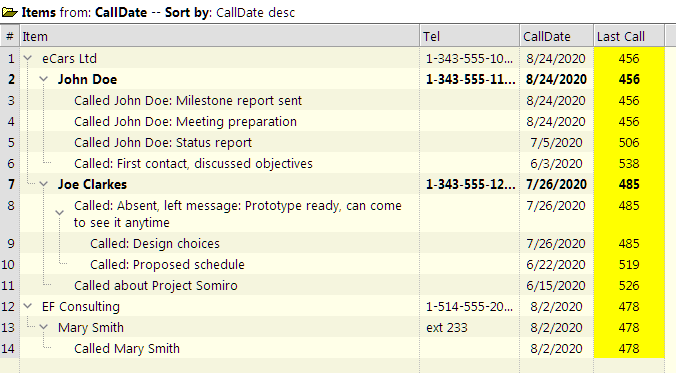Select Called John Doe: Milestone report sent
The width and height of the screenshot is (676, 373).
[188, 100]
